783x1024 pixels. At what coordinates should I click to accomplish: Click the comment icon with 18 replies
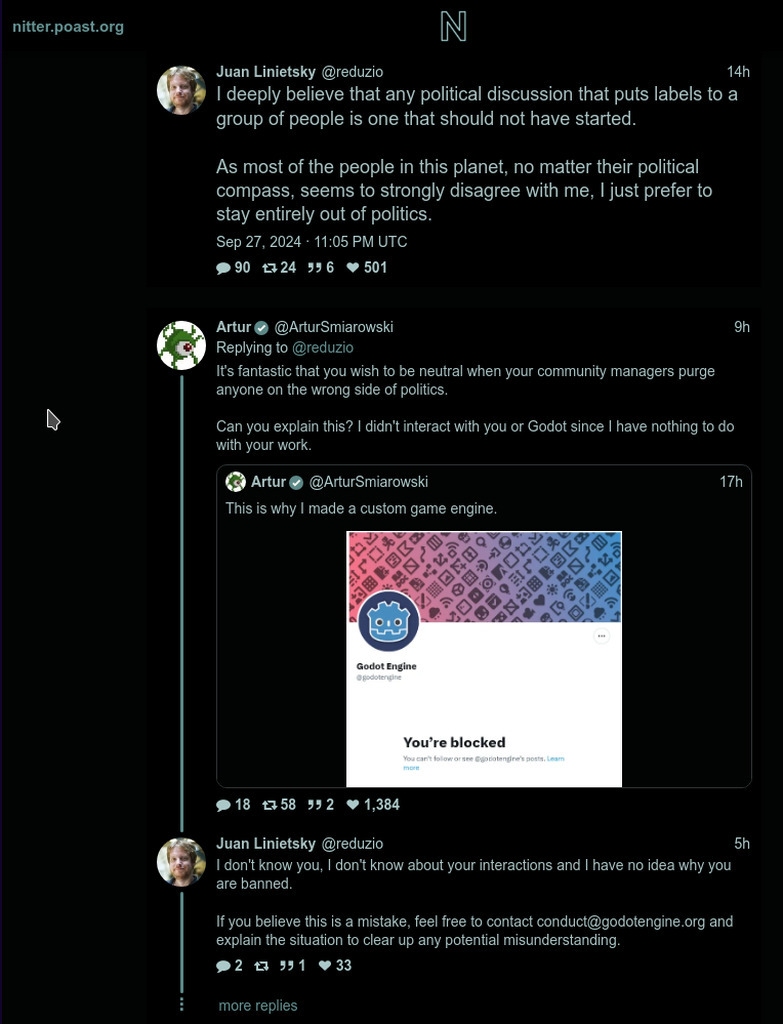click(223, 805)
